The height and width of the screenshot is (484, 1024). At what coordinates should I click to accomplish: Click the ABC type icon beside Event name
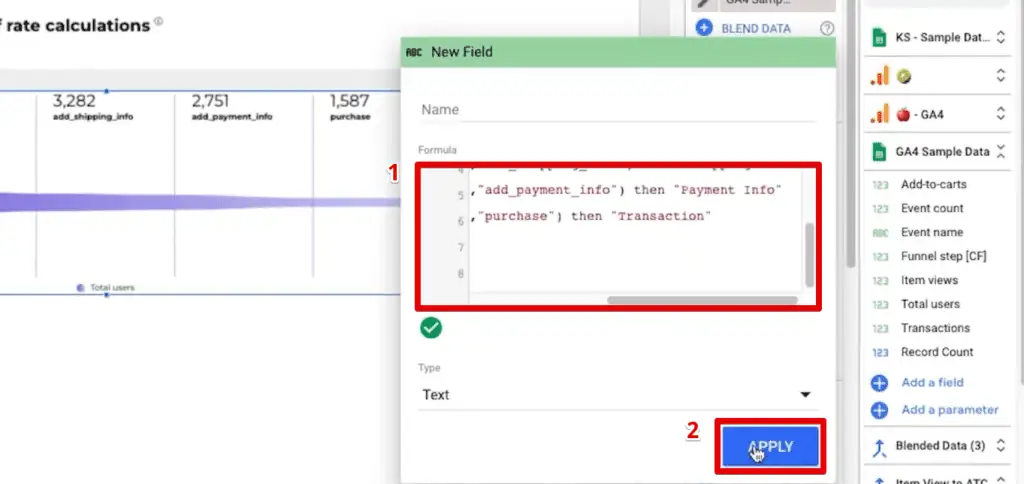pyautogui.click(x=880, y=233)
